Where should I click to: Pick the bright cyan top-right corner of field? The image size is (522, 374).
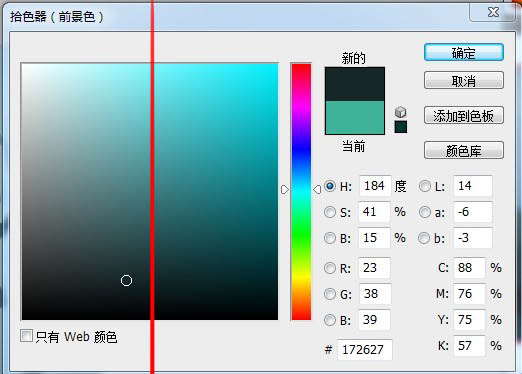[275, 66]
